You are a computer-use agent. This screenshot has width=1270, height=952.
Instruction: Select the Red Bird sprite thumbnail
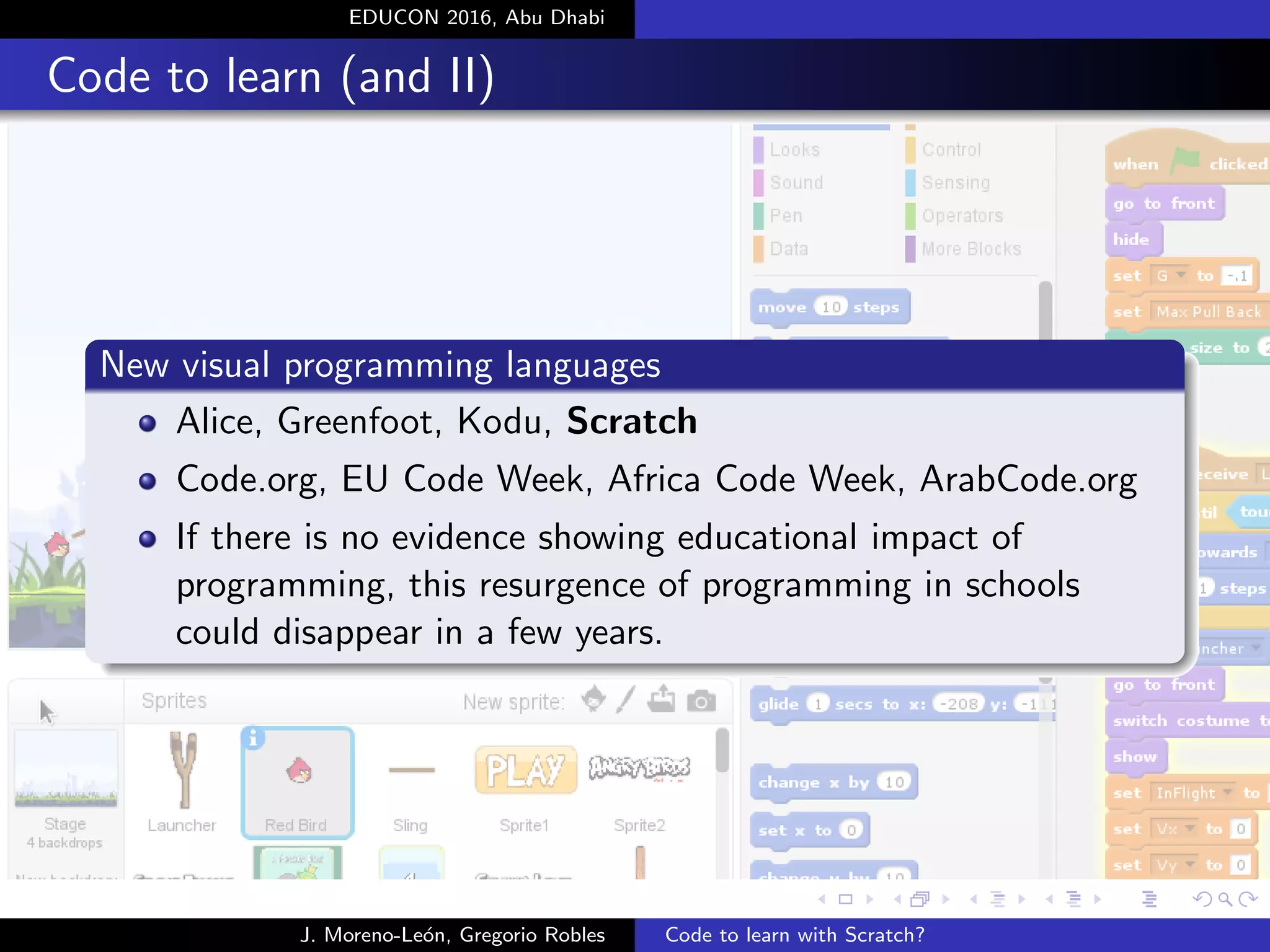tap(298, 783)
